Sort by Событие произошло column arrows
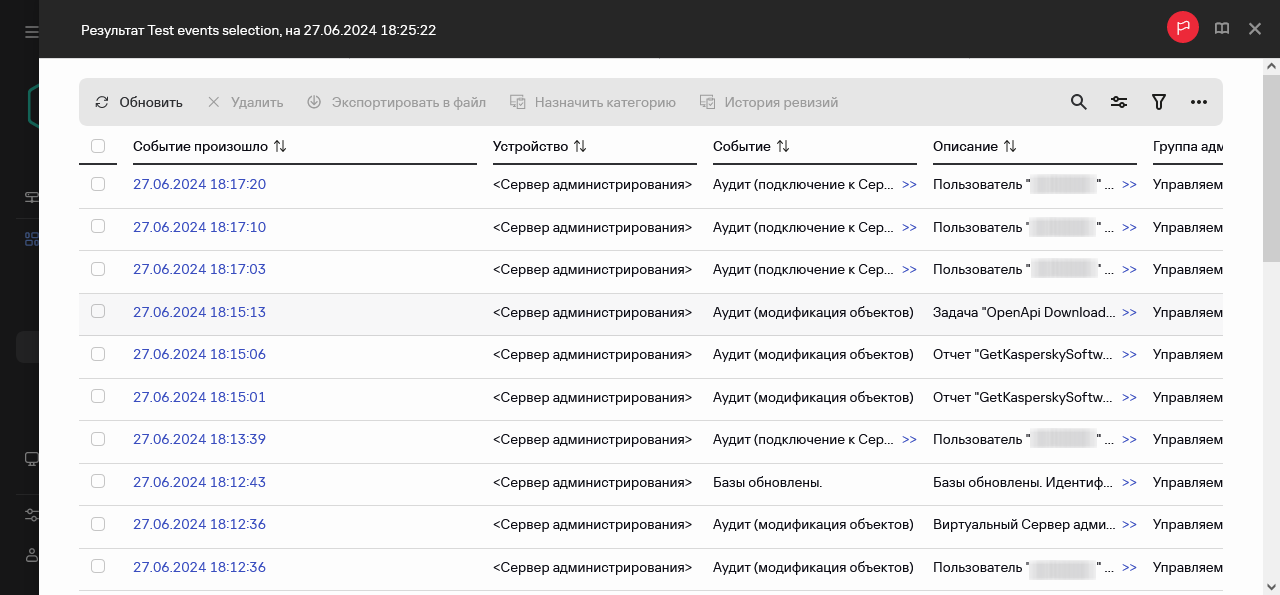This screenshot has height=595, width=1280. point(280,146)
